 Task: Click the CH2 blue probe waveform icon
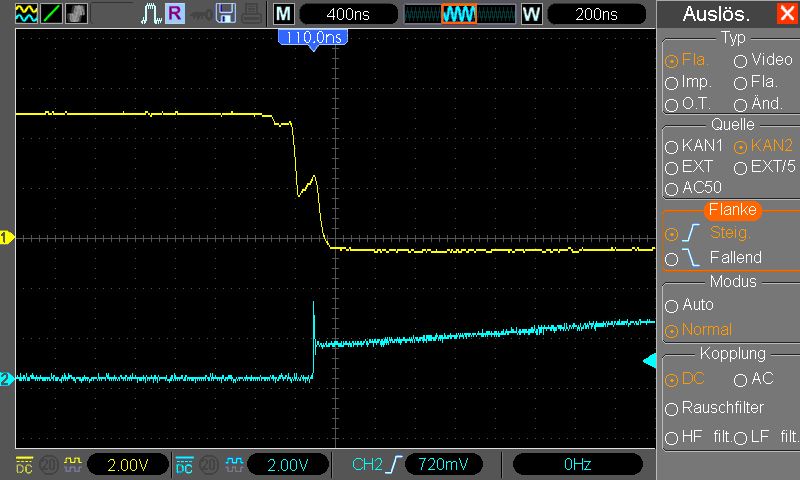click(234, 464)
